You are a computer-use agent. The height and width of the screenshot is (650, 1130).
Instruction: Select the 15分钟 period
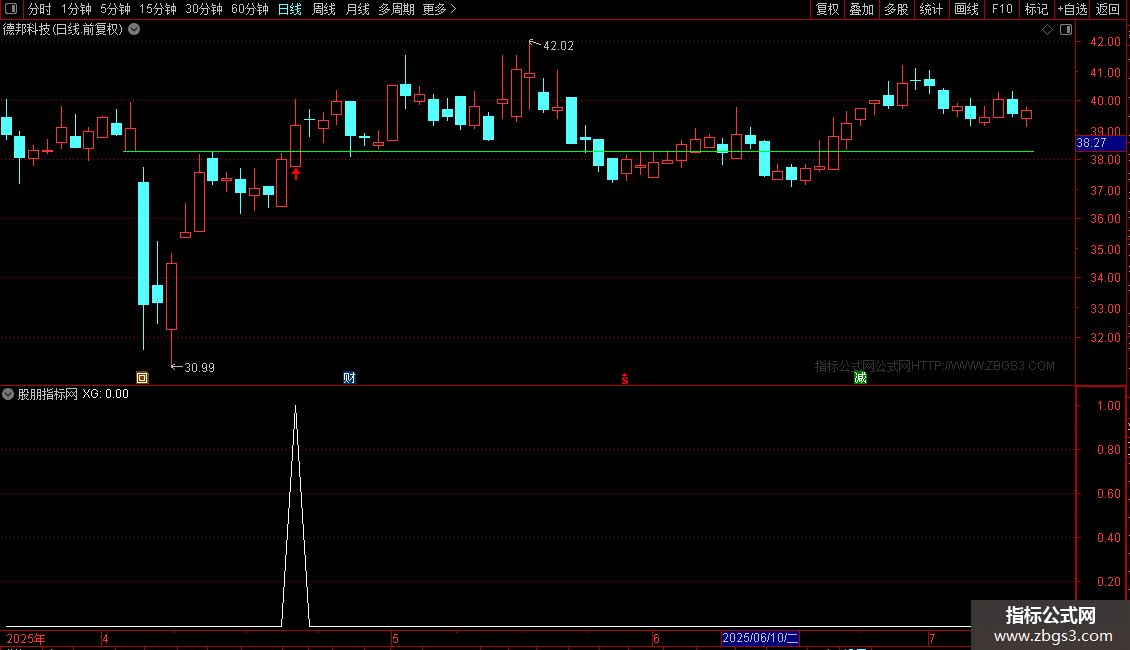click(157, 9)
